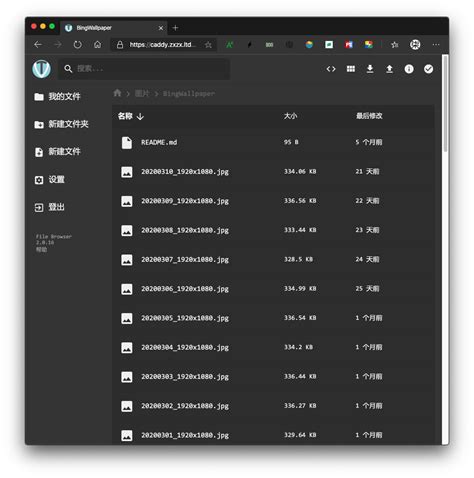Select 20200302_1920x1080.jpg file

pyautogui.click(x=273, y=406)
